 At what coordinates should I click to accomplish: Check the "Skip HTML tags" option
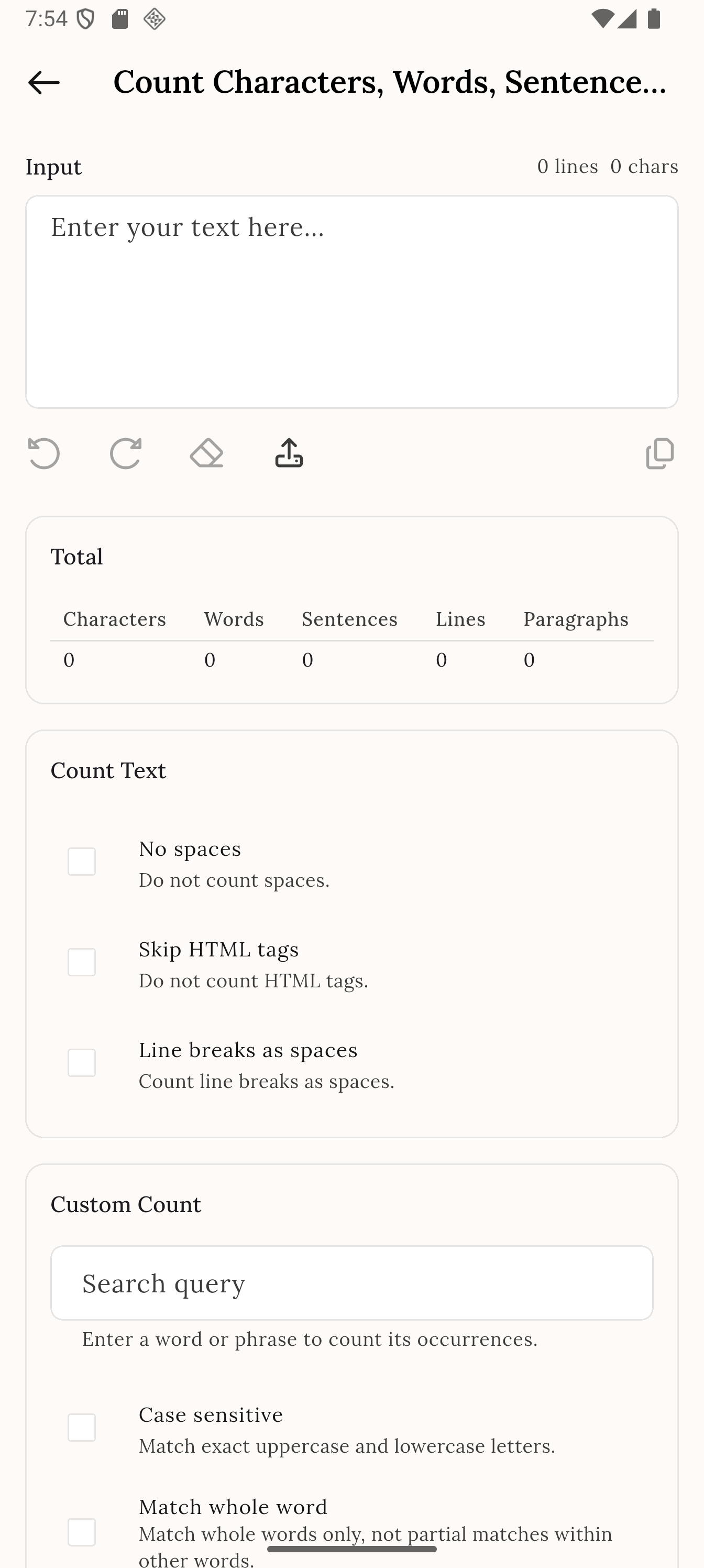coord(82,962)
